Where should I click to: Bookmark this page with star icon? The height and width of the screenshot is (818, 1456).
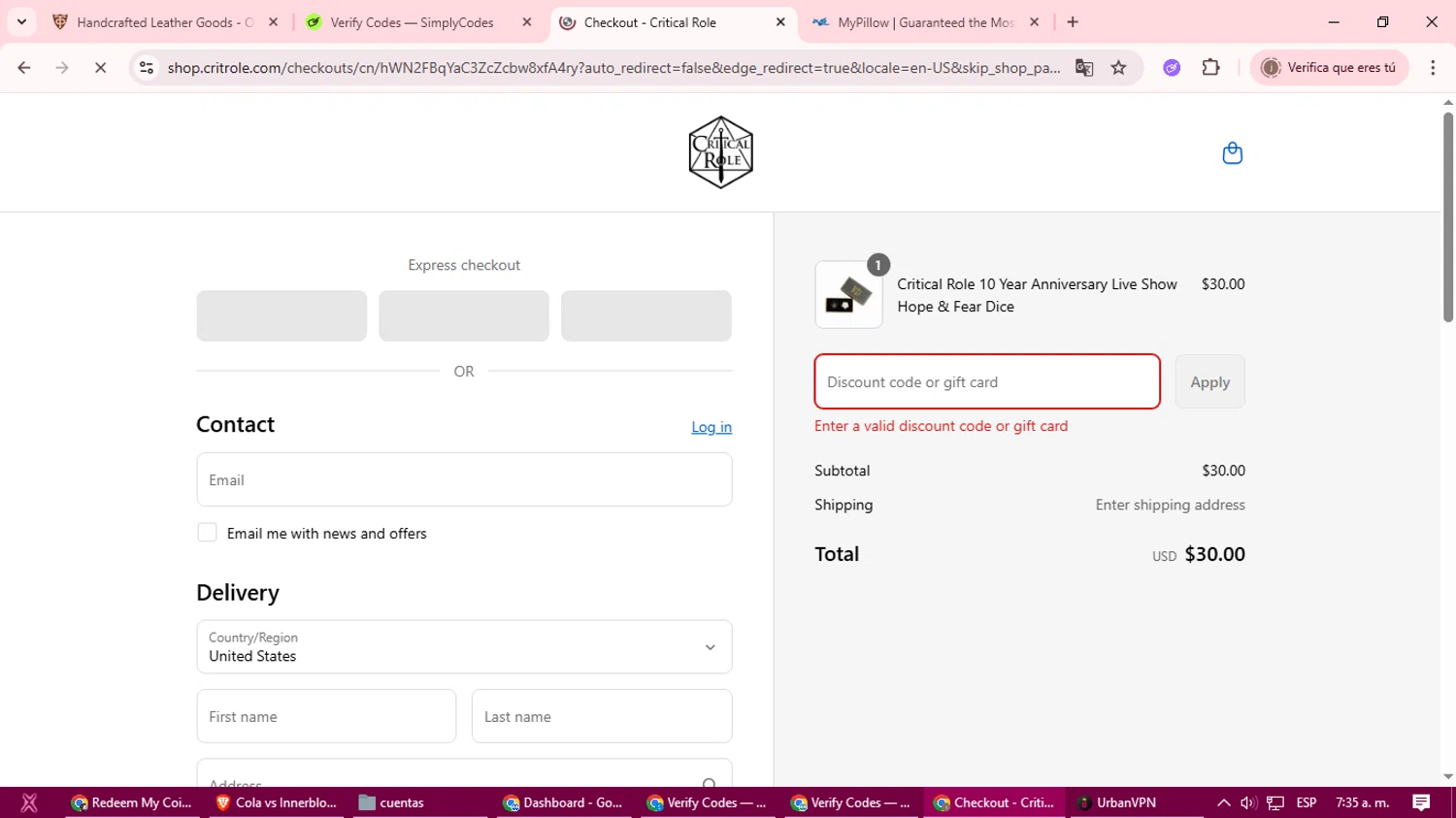click(x=1118, y=68)
